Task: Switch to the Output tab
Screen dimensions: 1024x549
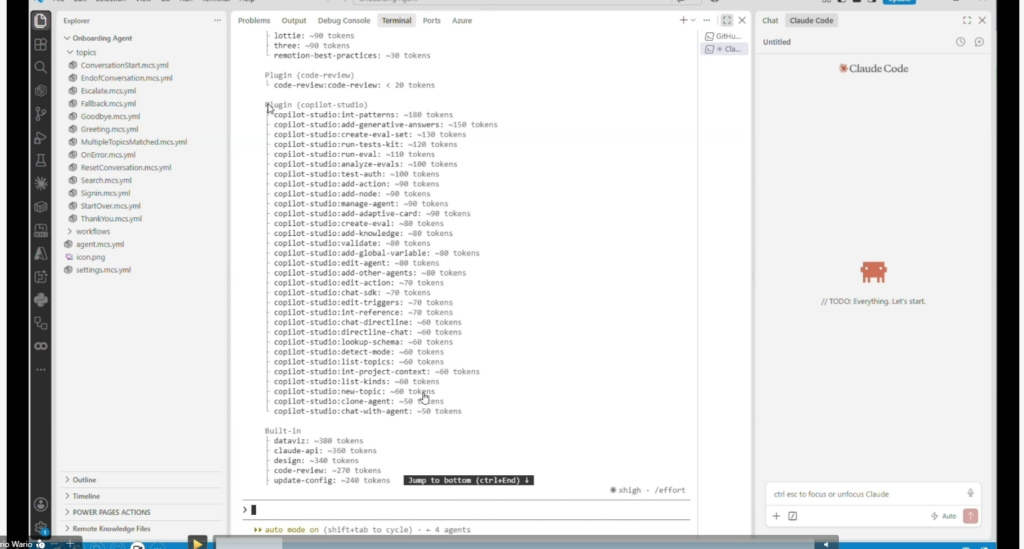Action: click(x=294, y=20)
